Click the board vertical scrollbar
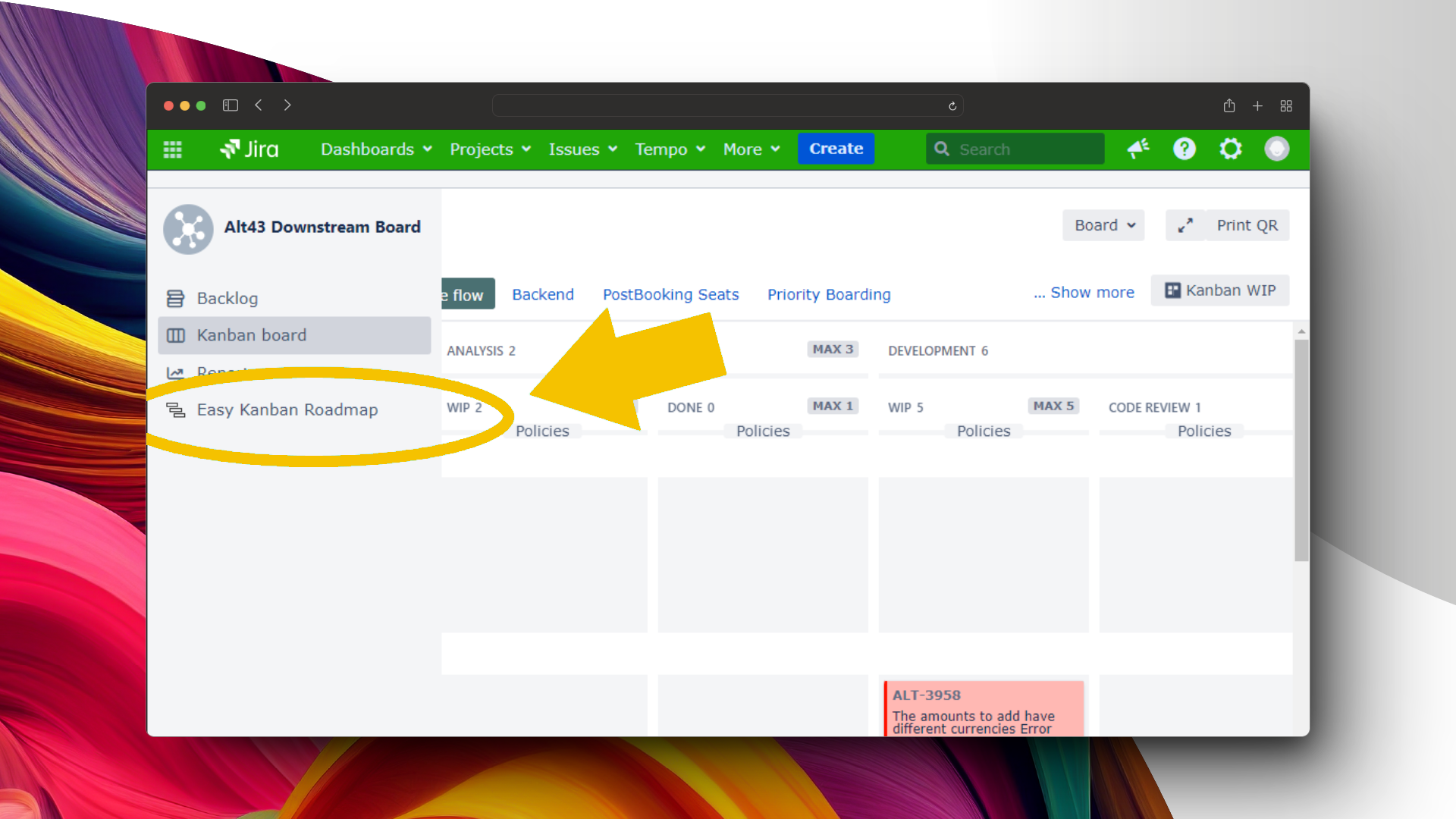The image size is (1456, 819). [1301, 450]
